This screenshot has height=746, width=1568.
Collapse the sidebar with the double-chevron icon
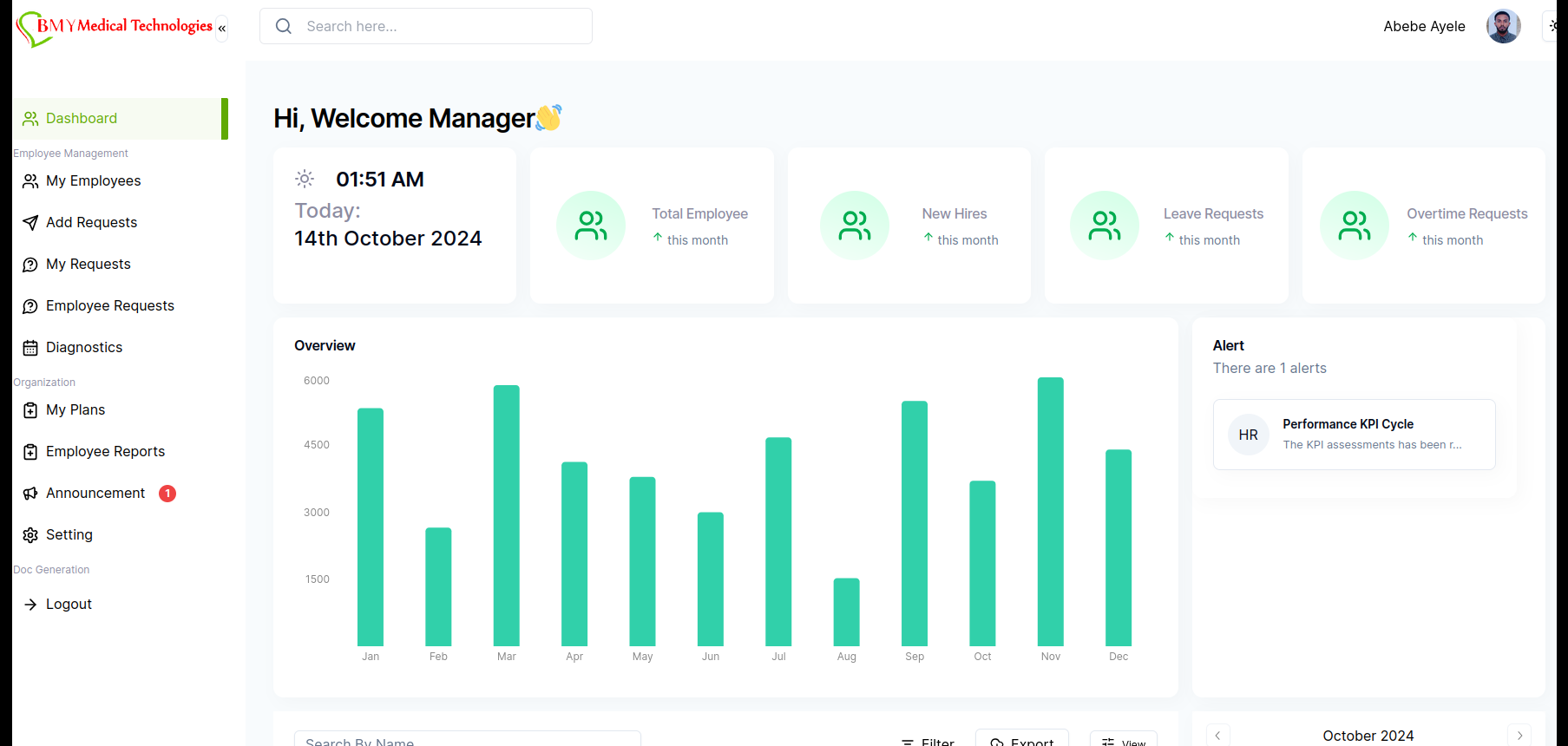222,29
